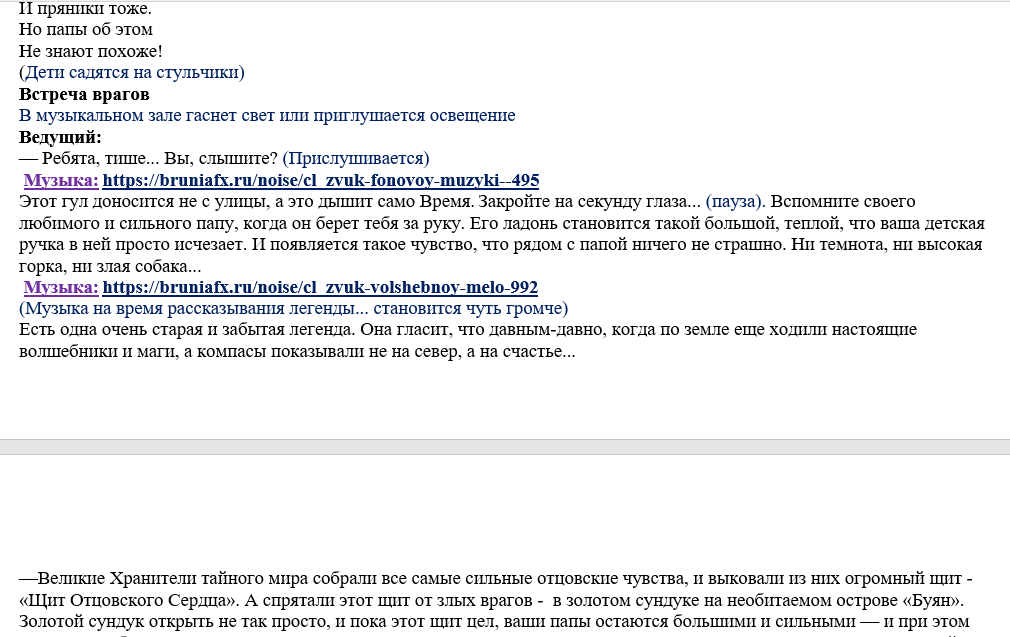Click the bold heading «Встреча врагов»
The image size is (1010, 637).
tap(84, 94)
